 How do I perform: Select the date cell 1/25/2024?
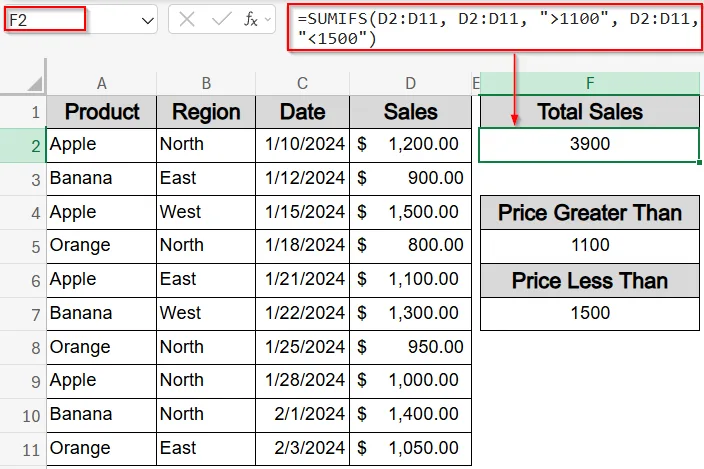(303, 348)
